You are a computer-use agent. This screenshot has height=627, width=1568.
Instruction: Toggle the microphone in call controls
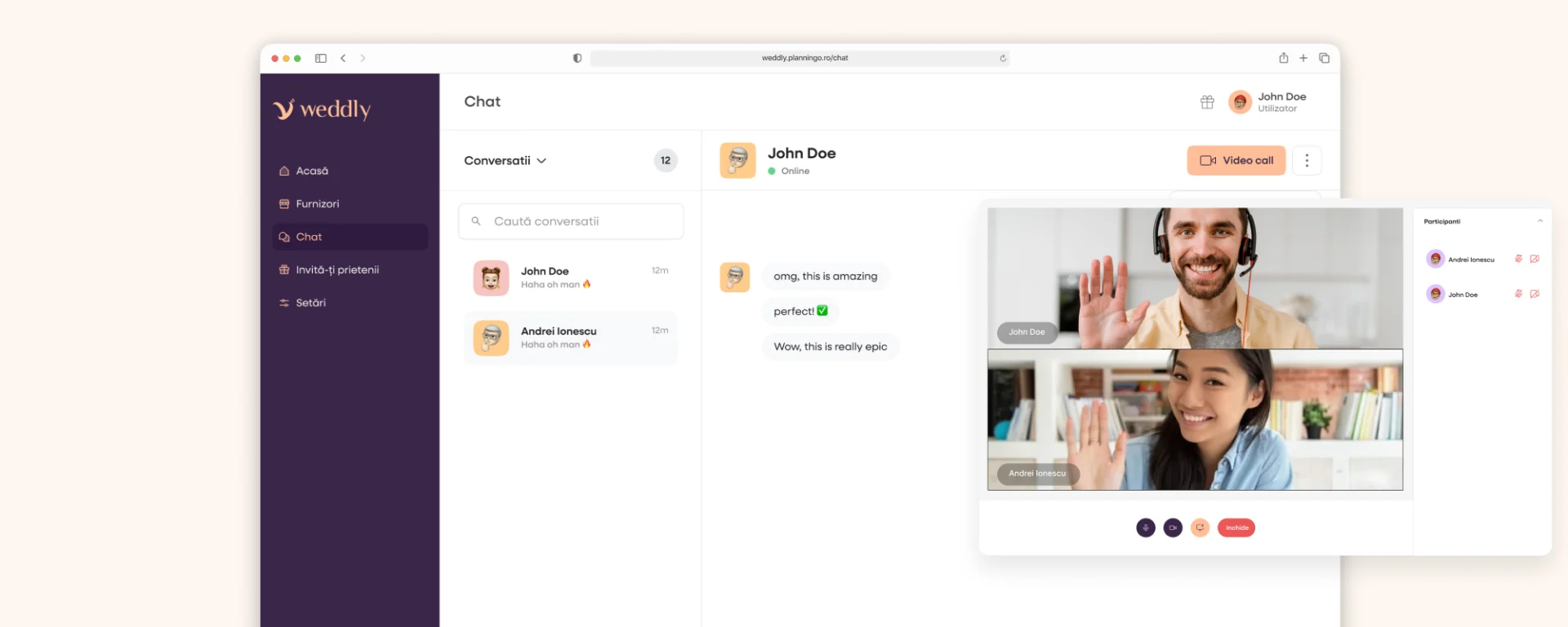coord(1146,527)
